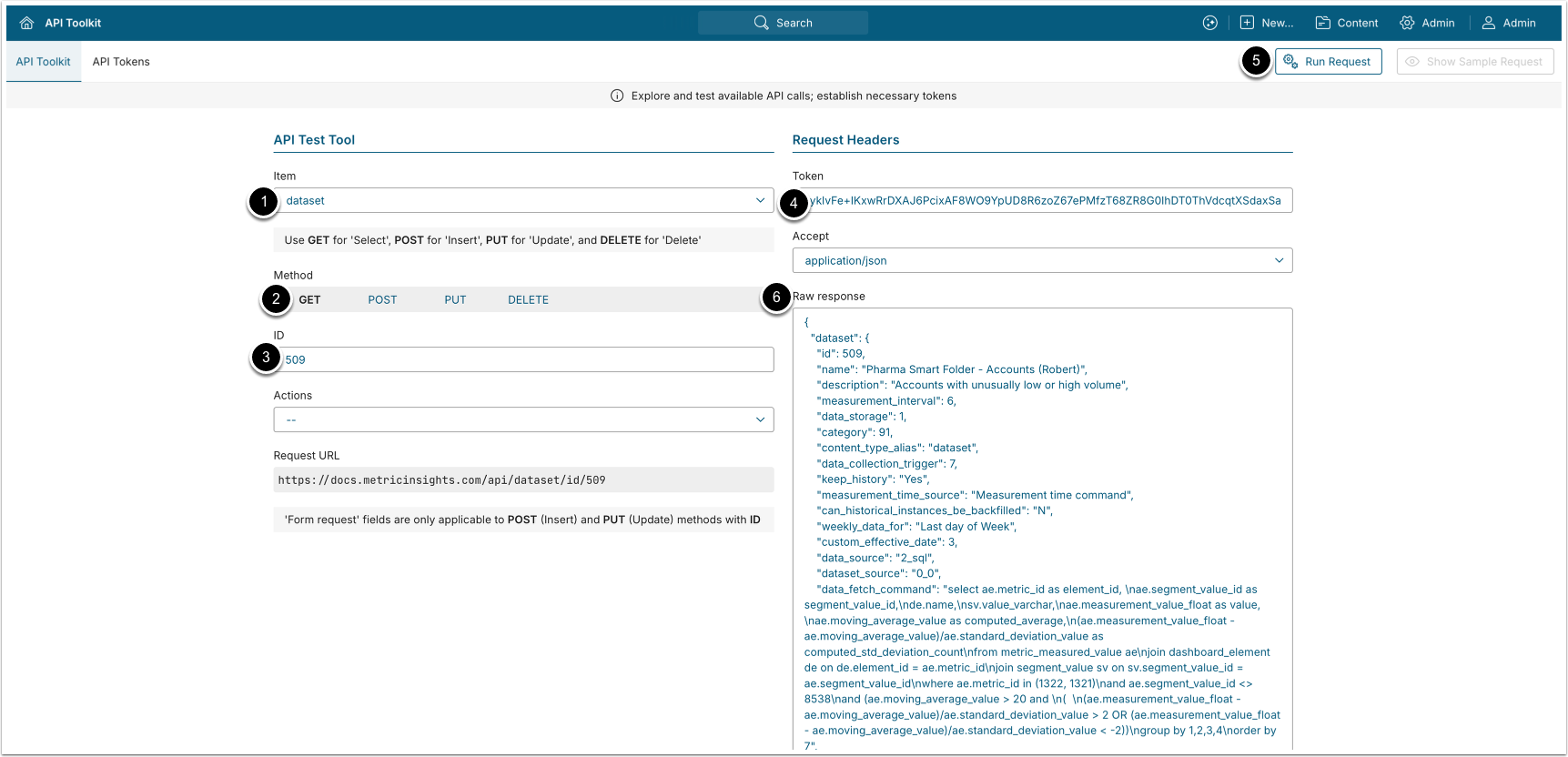The image size is (1568, 757).
Task: Click the Token input field
Action: click(x=1042, y=200)
